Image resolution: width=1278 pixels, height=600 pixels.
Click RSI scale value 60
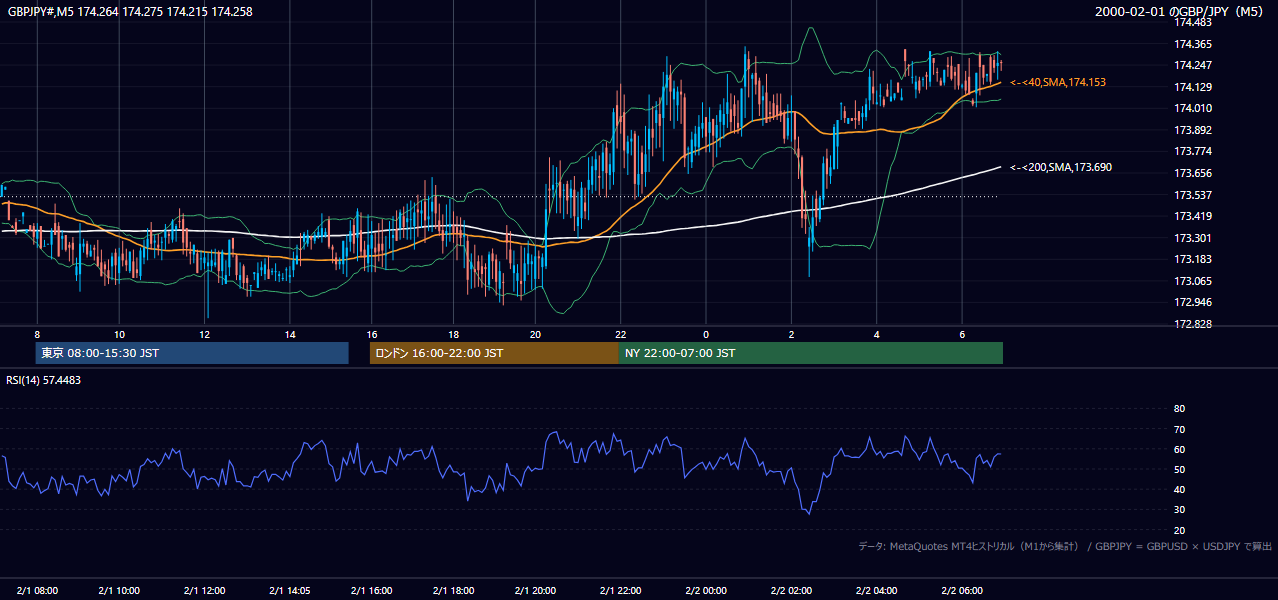[1179, 449]
